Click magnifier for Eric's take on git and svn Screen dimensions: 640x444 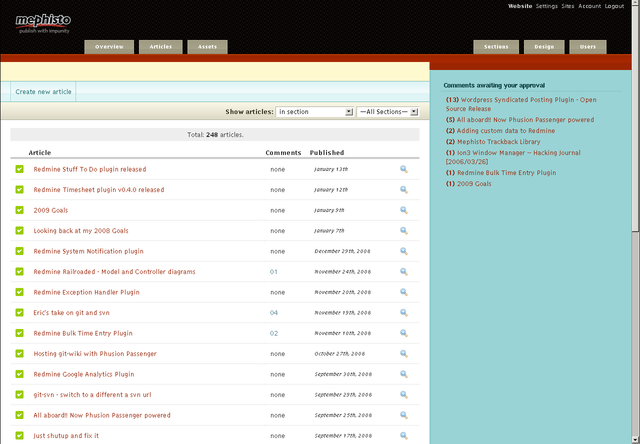click(x=404, y=313)
